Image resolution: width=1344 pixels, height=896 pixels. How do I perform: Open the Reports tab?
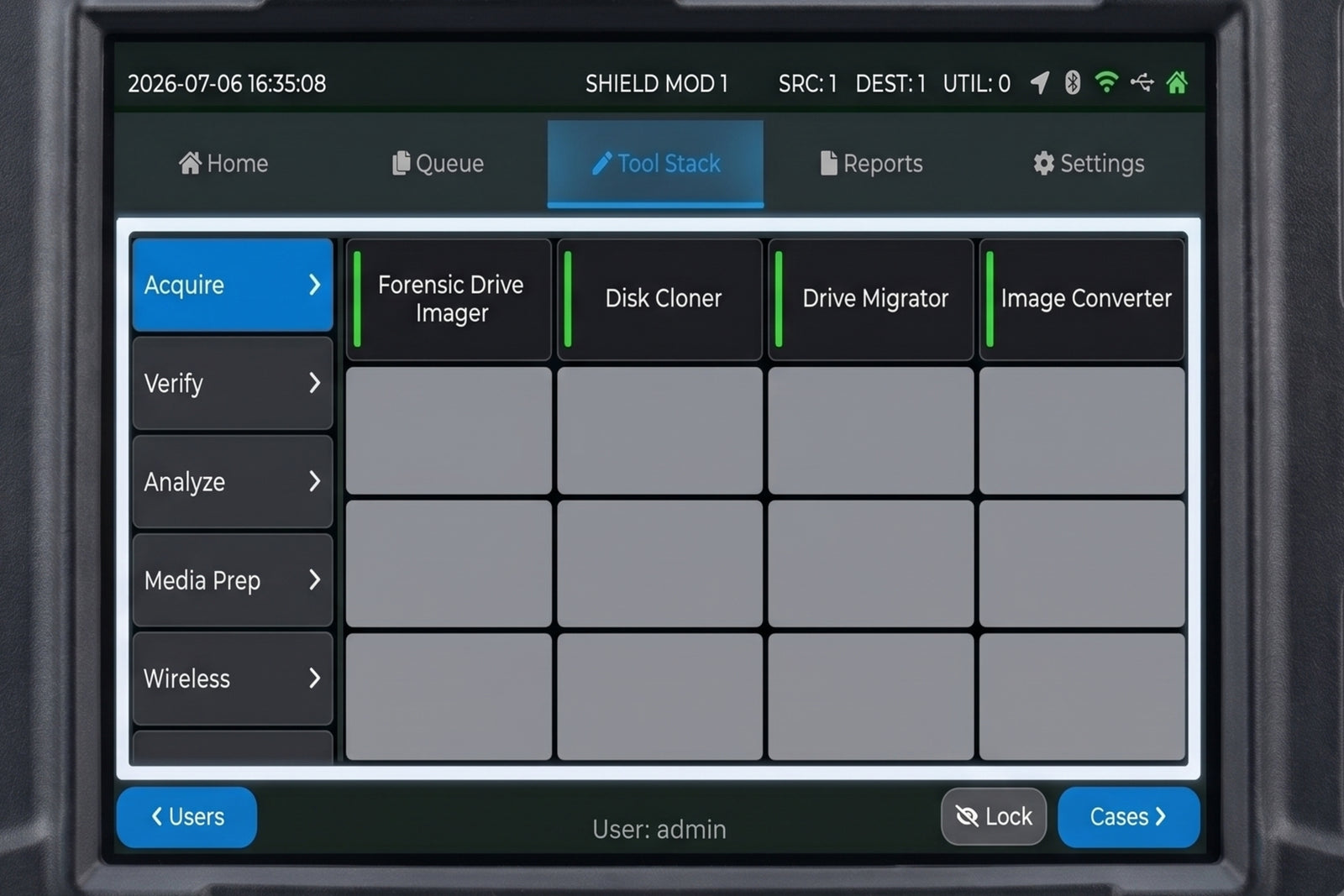pos(872,164)
